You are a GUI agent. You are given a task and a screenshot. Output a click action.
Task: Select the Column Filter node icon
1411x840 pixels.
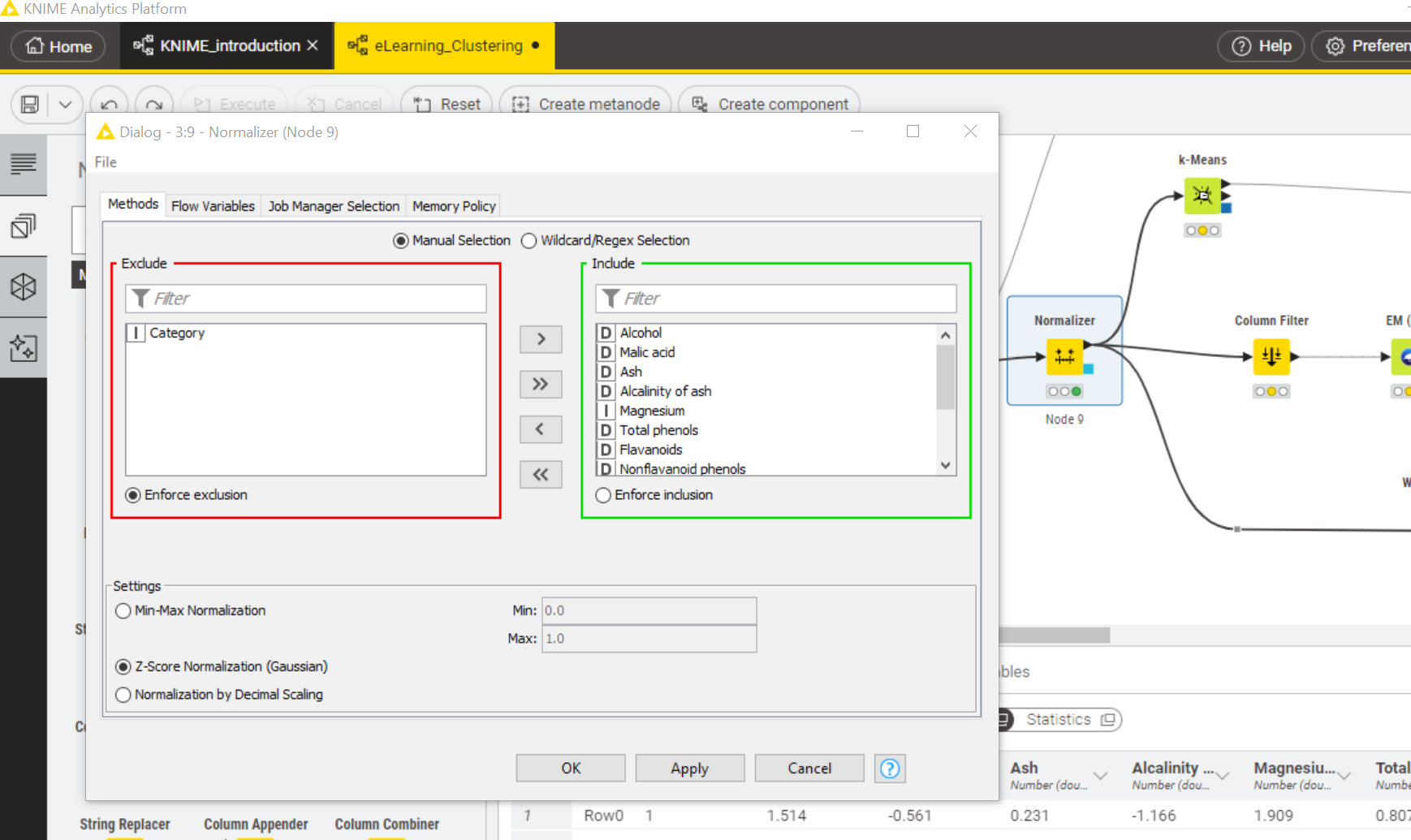(1271, 356)
